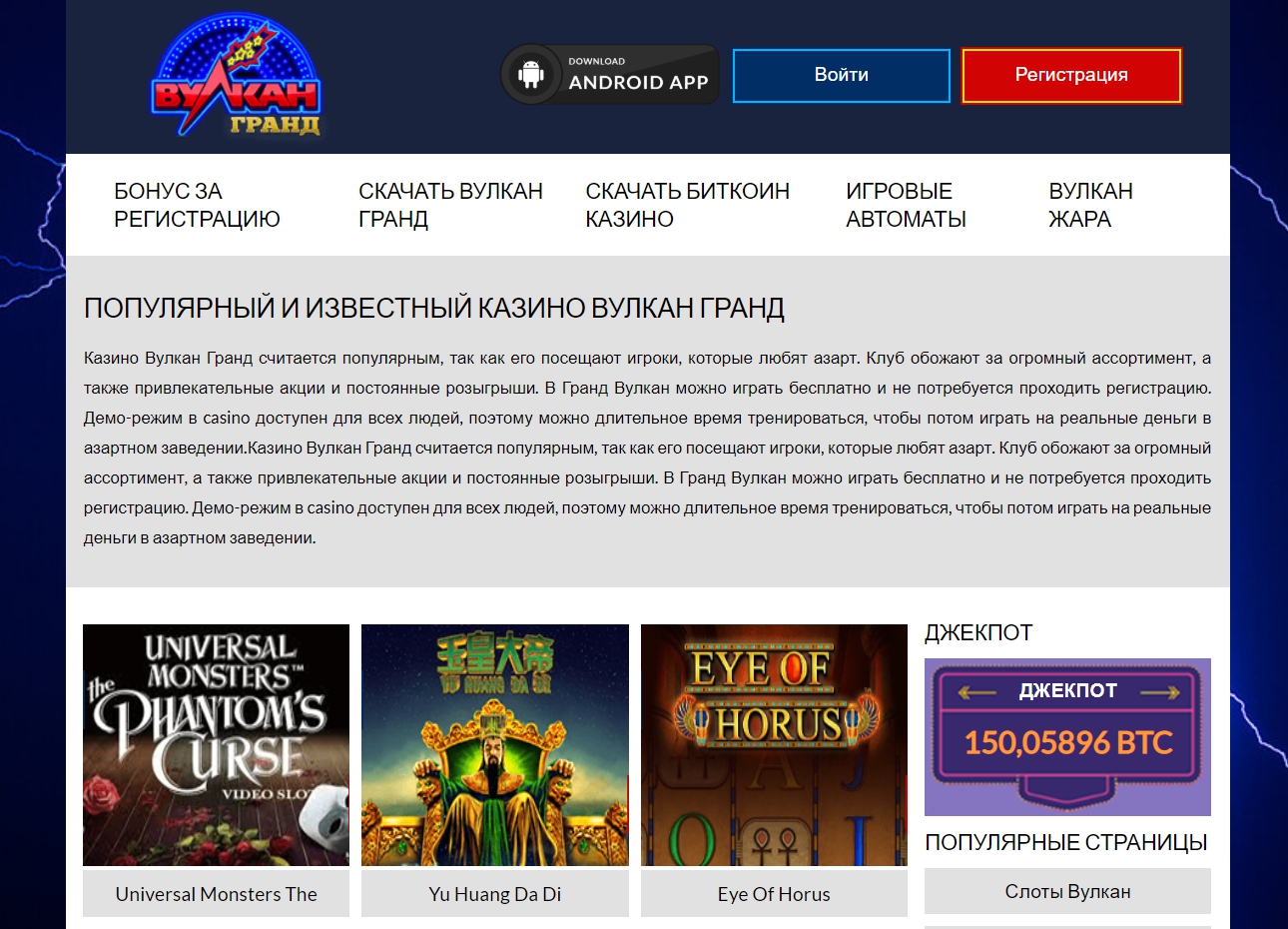Download the Android App
This screenshot has width=1288, height=929.
point(610,74)
